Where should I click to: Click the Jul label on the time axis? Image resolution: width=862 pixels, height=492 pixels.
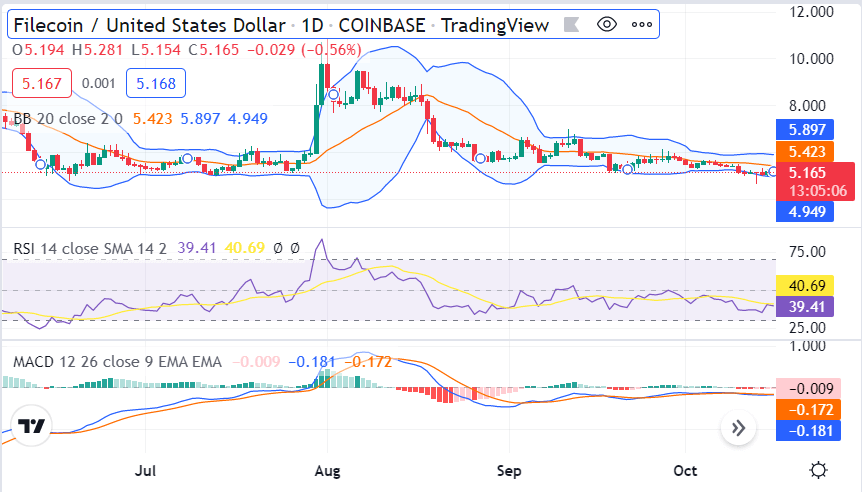point(145,471)
